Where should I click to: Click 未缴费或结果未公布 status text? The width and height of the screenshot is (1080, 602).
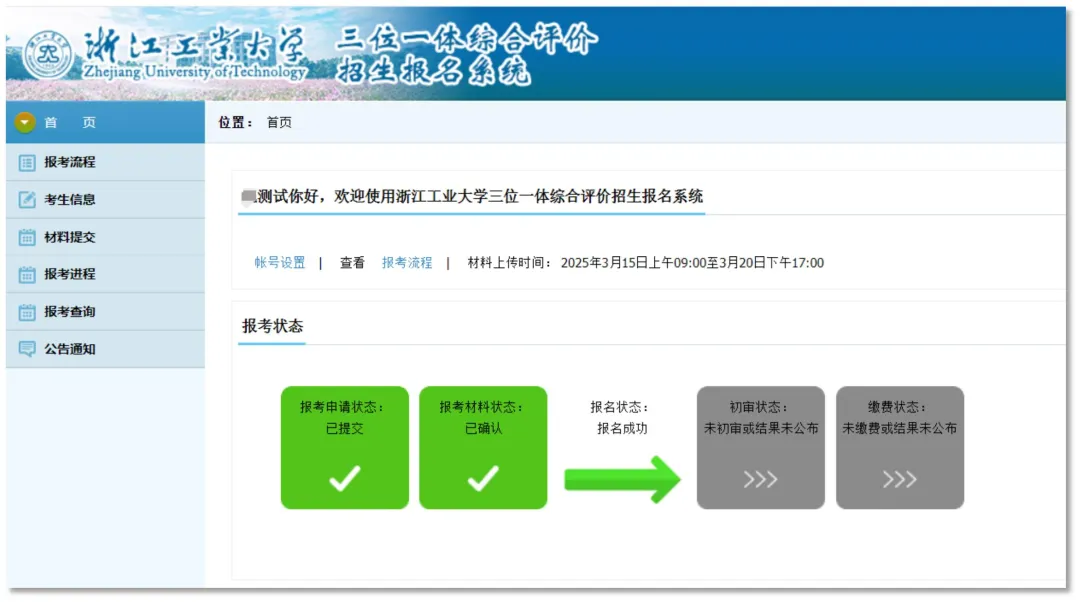point(900,428)
